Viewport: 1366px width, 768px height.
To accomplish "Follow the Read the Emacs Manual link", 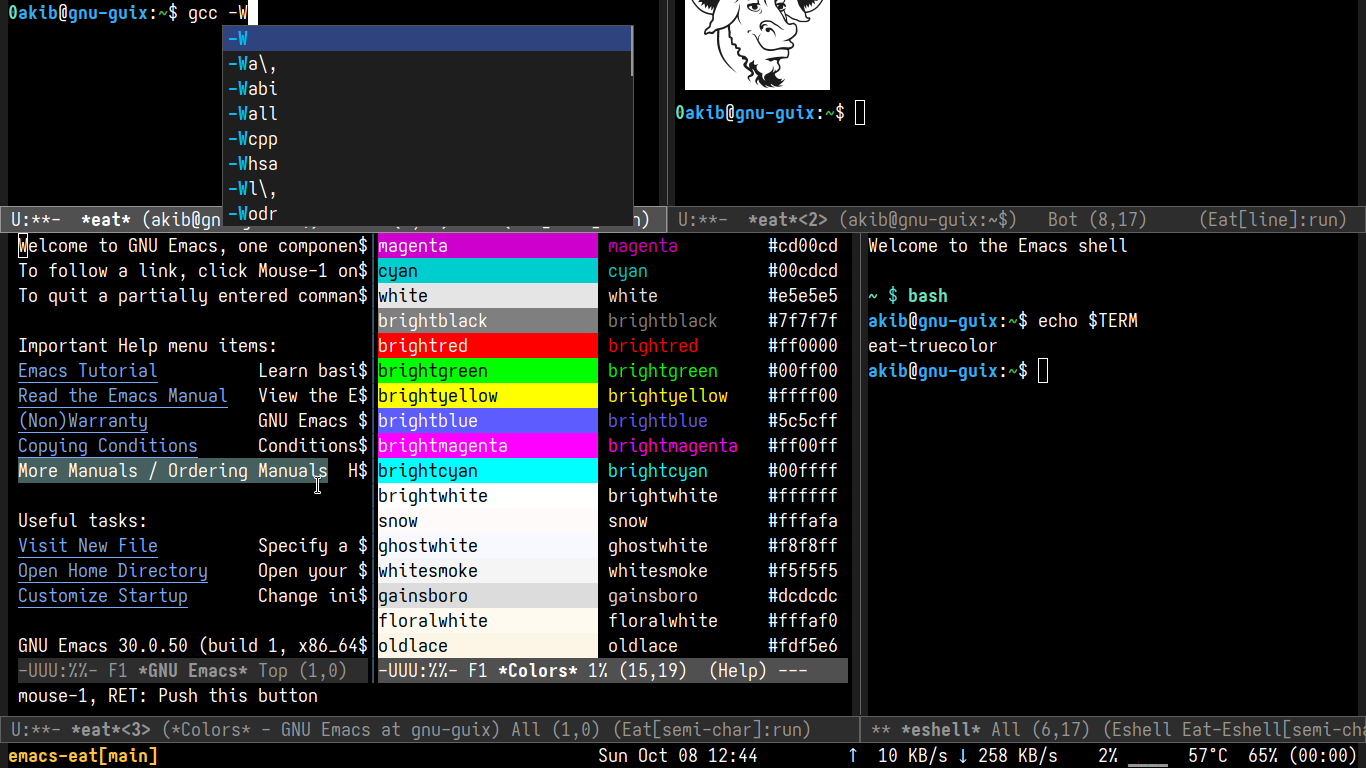I will coord(122,396).
